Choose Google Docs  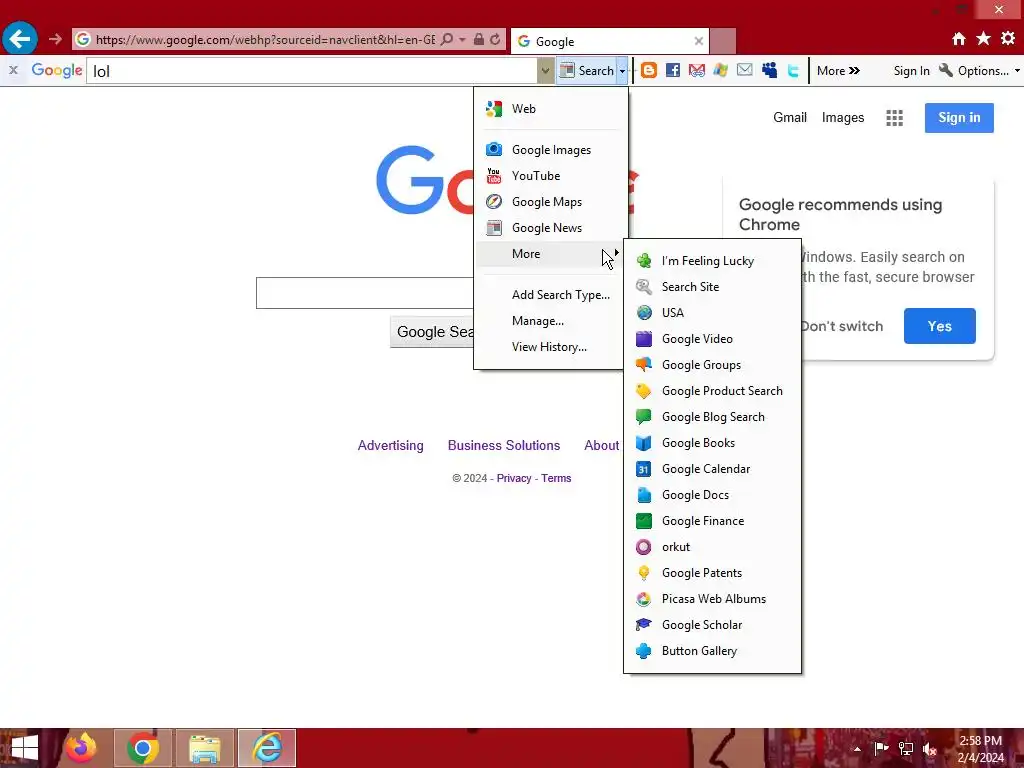(712, 495)
